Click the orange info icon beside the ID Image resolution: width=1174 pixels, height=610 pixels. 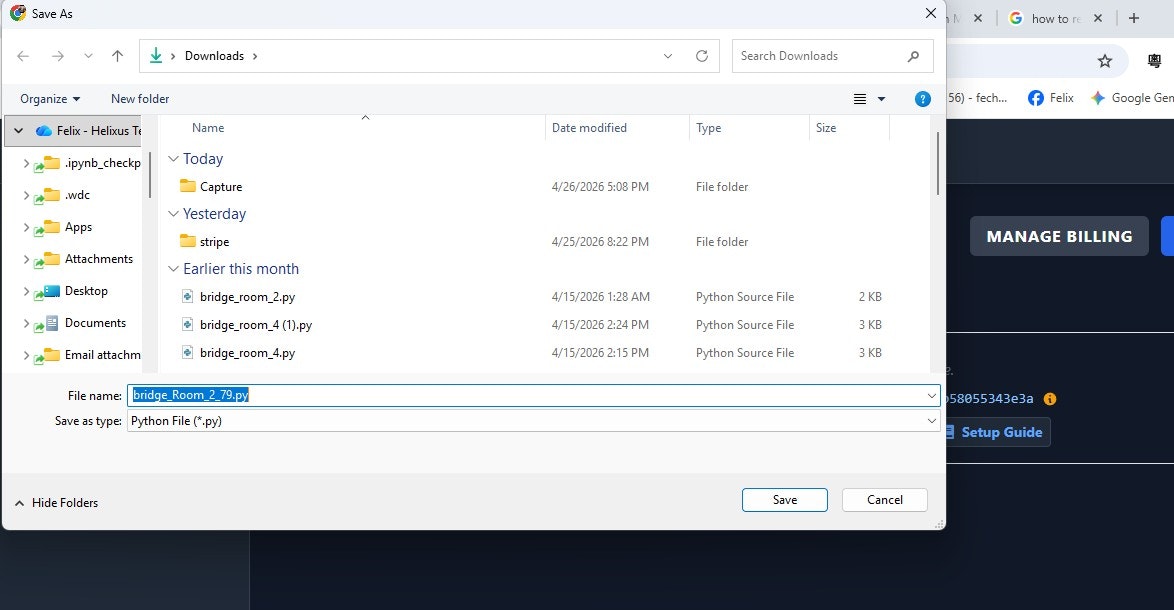point(1050,399)
